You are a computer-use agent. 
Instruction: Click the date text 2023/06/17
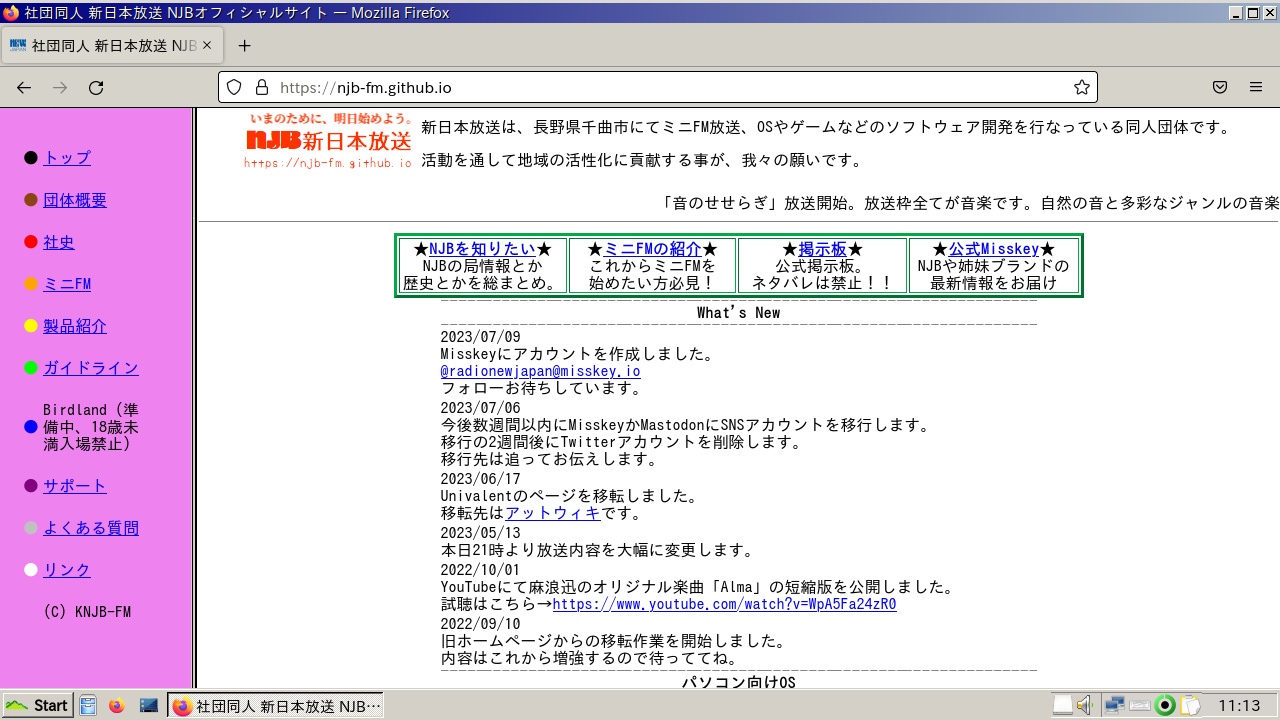click(481, 478)
